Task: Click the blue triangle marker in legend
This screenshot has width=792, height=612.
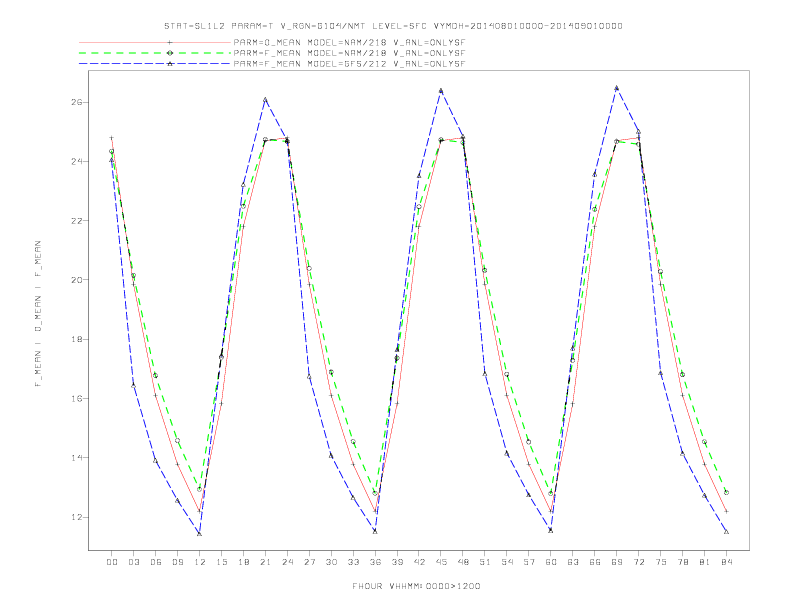Action: click(170, 64)
